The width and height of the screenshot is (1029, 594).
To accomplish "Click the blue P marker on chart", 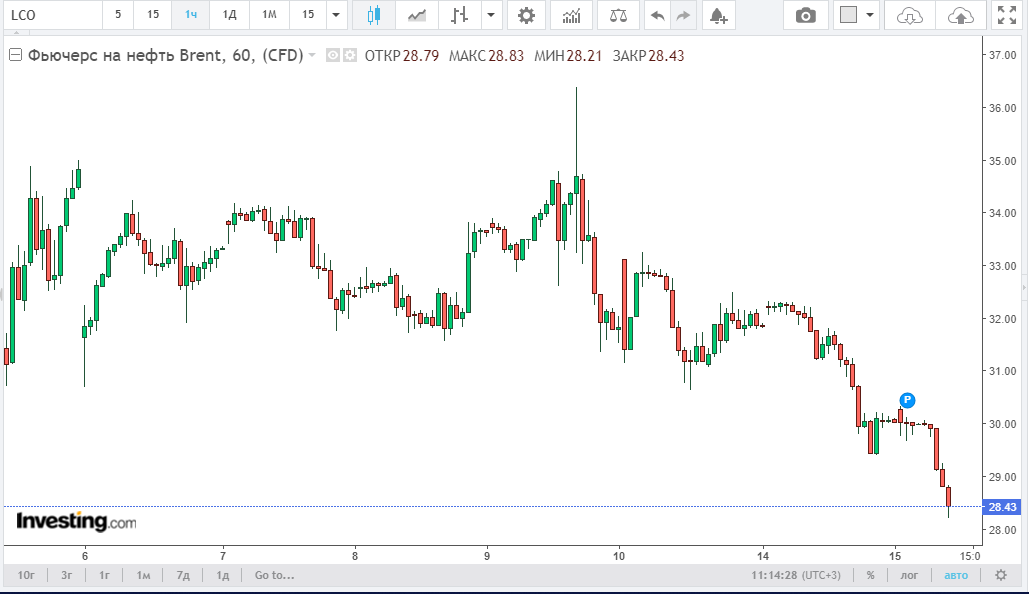I will coord(907,400).
